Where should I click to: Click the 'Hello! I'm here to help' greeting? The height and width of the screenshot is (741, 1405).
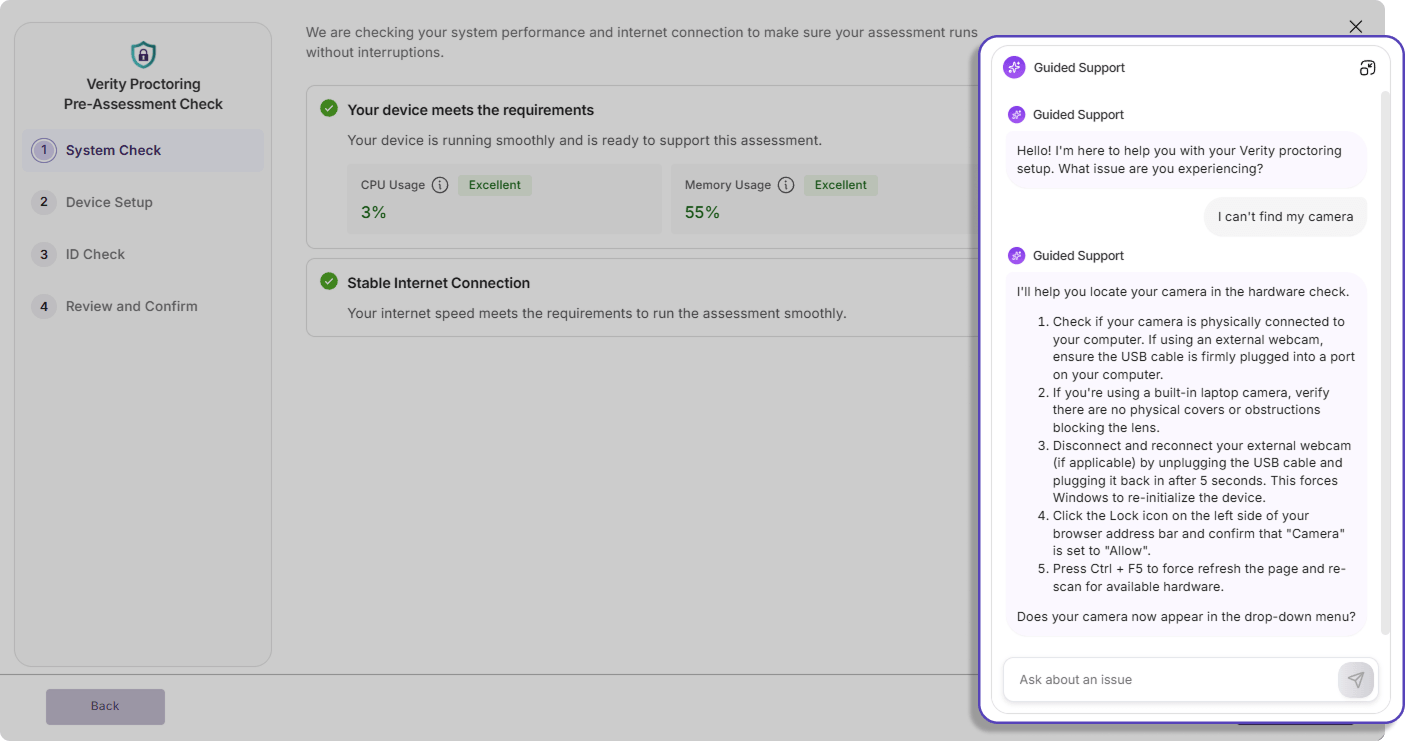point(1179,160)
